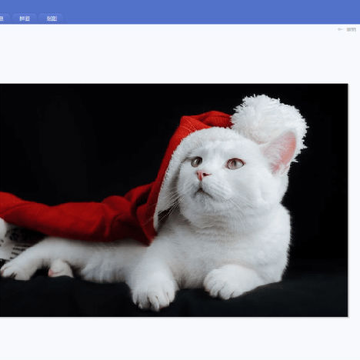
Task: Click the white cat photo in the viewer
Action: click(x=174, y=200)
